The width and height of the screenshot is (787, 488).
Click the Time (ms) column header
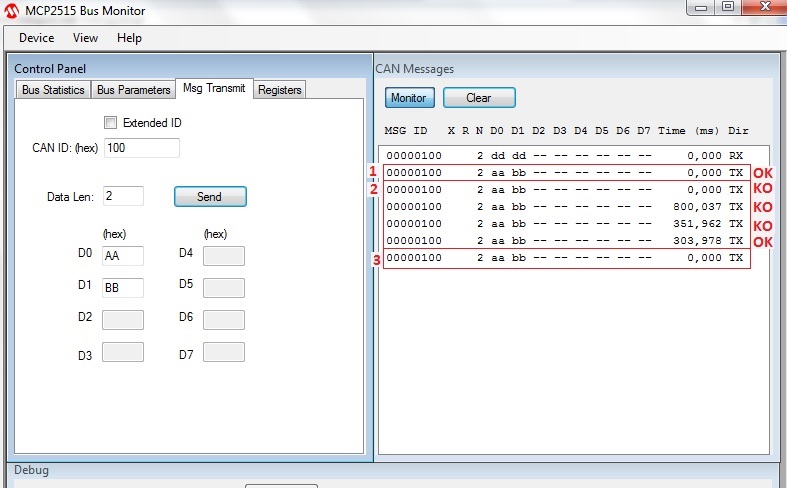tap(688, 131)
